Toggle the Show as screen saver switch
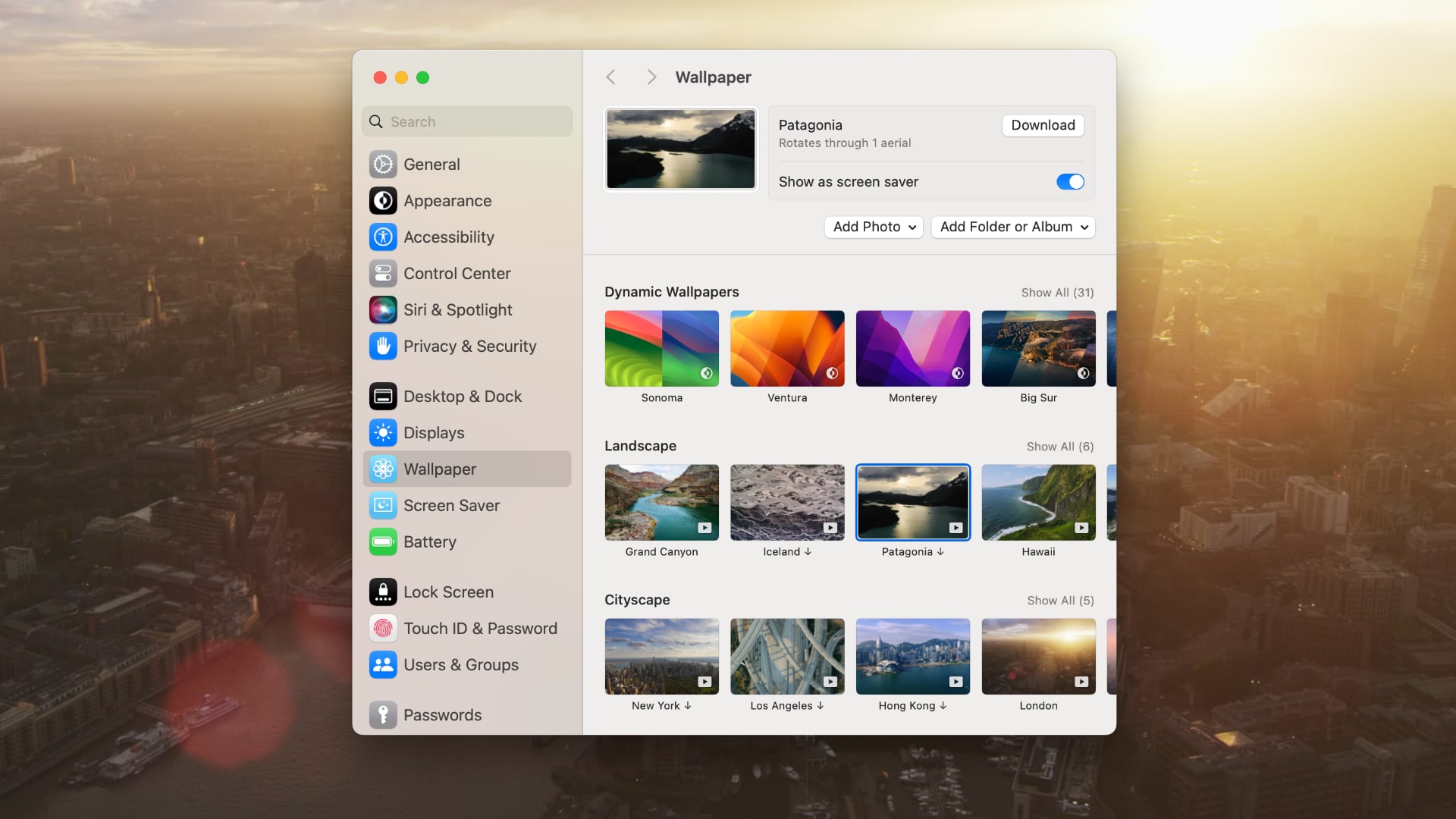 tap(1070, 182)
